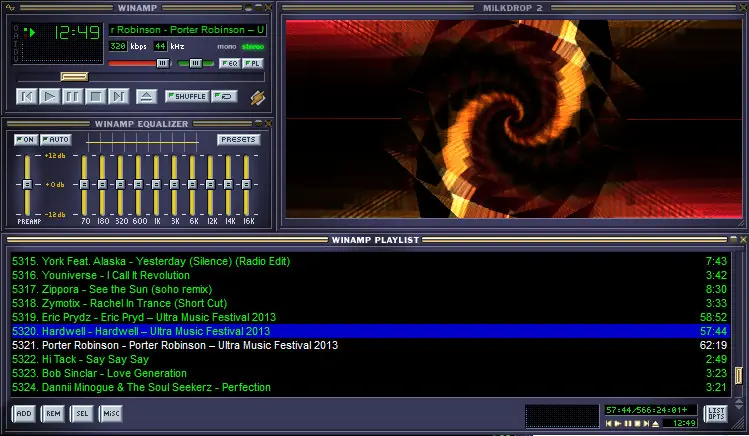Image resolution: width=749 pixels, height=436 pixels.
Task: Pause playback with the Pause button
Action: coord(72,96)
